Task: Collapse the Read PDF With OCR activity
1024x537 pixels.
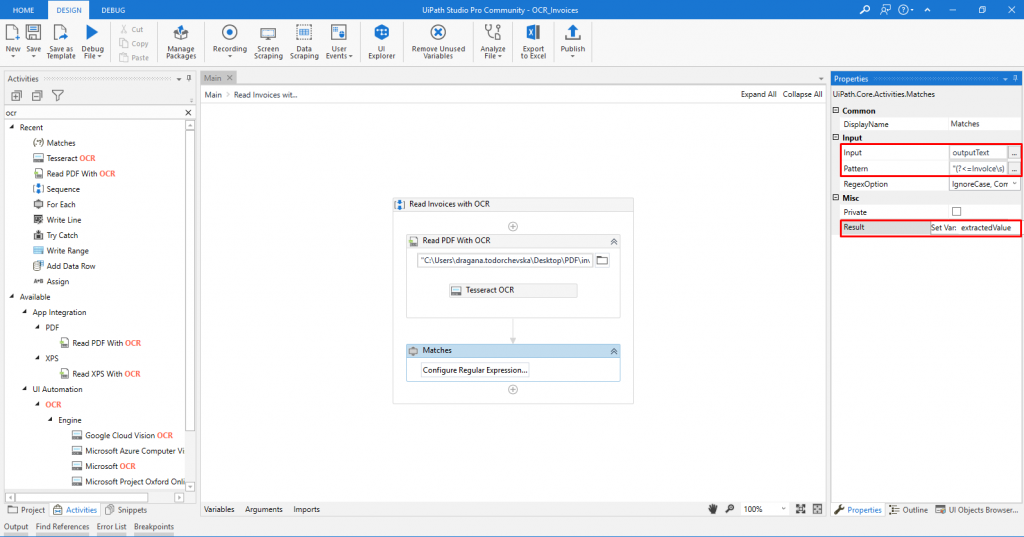Action: pos(614,242)
